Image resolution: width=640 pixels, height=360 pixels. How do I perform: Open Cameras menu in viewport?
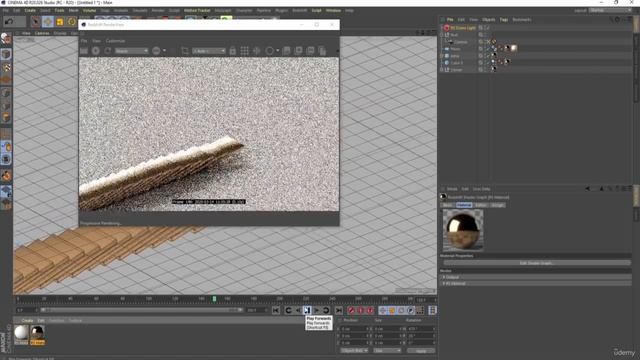[x=42, y=33]
